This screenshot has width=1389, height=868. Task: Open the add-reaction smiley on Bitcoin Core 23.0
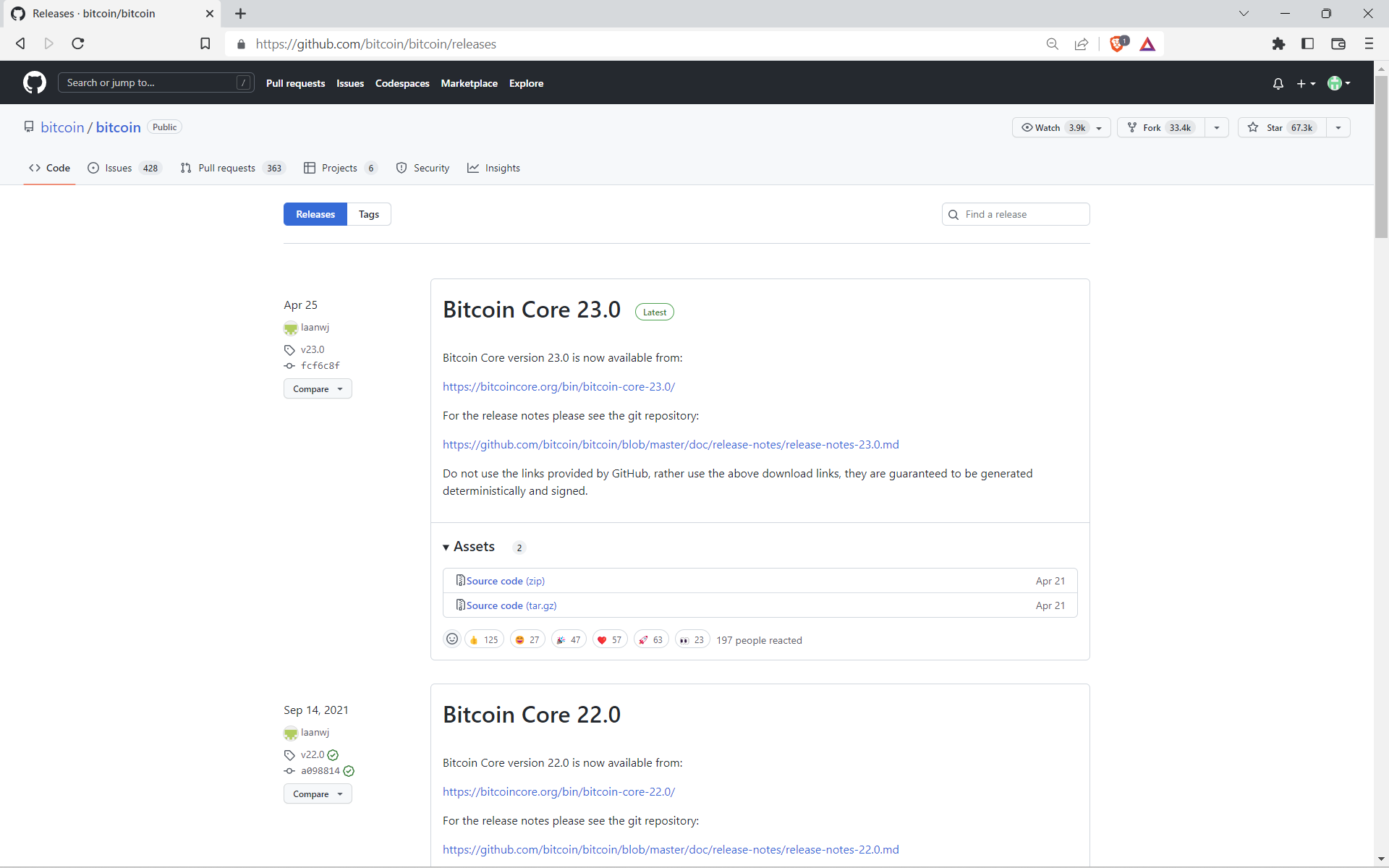coord(452,639)
